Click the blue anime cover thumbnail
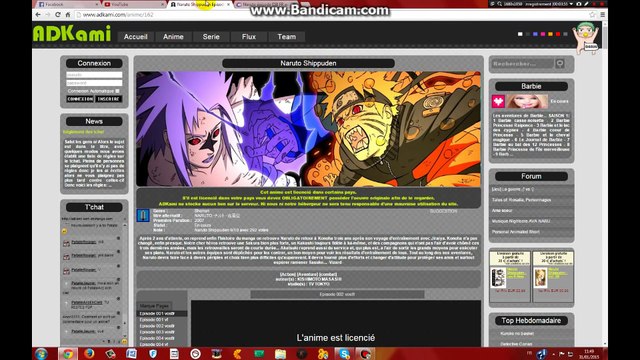Viewport: 640px width, 360px height. click(x=143, y=216)
